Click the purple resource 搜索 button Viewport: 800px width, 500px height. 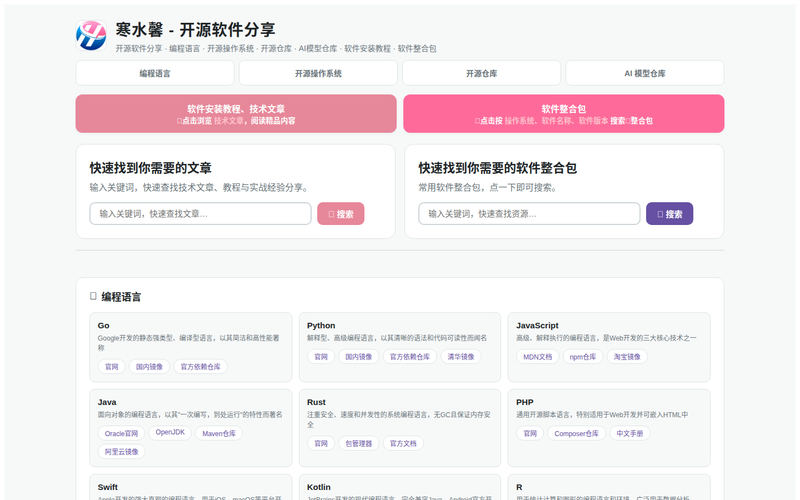669,214
